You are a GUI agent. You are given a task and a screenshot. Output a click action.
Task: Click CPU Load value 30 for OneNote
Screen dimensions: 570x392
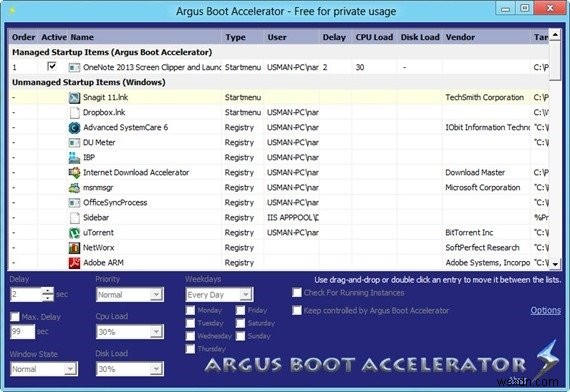click(360, 67)
